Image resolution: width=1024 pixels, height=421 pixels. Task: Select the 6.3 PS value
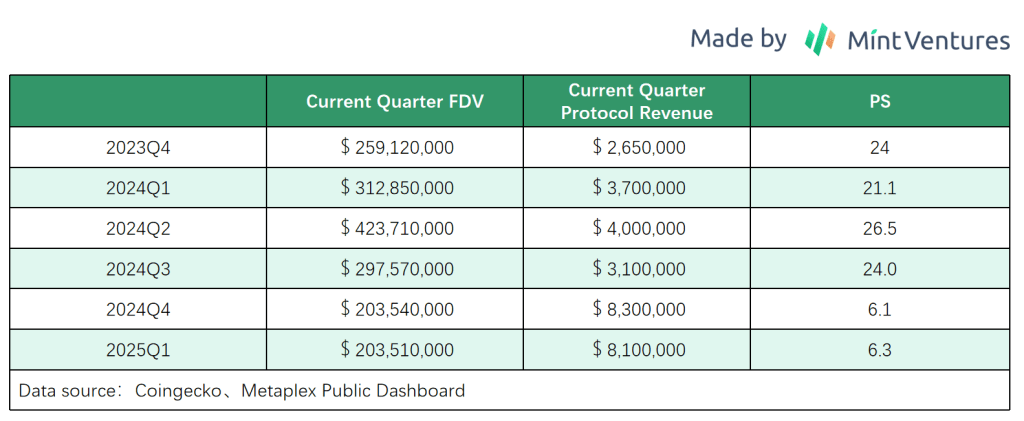click(x=880, y=350)
